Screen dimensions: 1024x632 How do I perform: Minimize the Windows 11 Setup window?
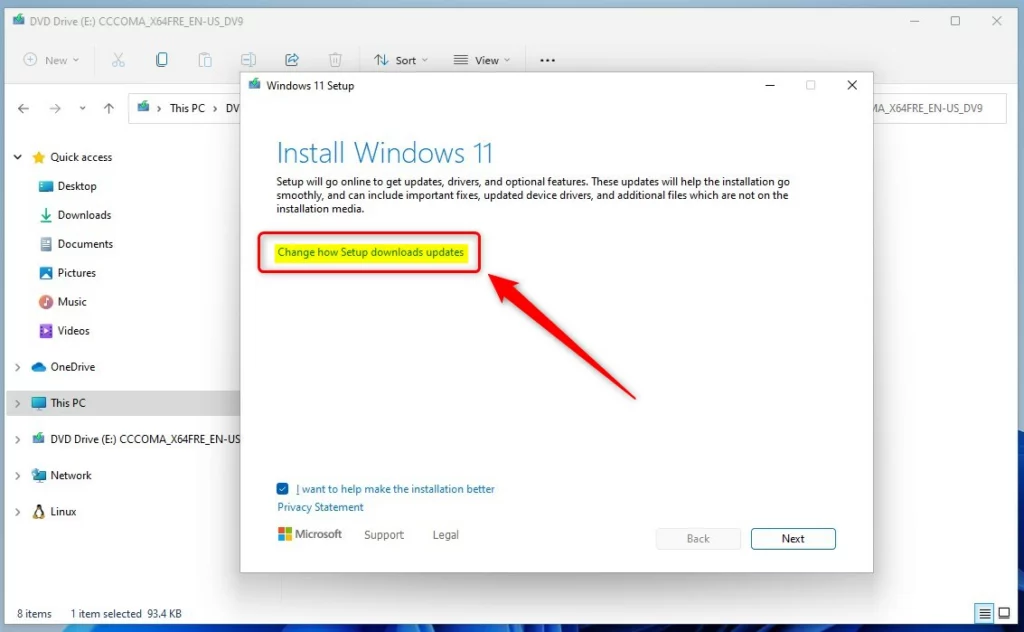coord(770,86)
